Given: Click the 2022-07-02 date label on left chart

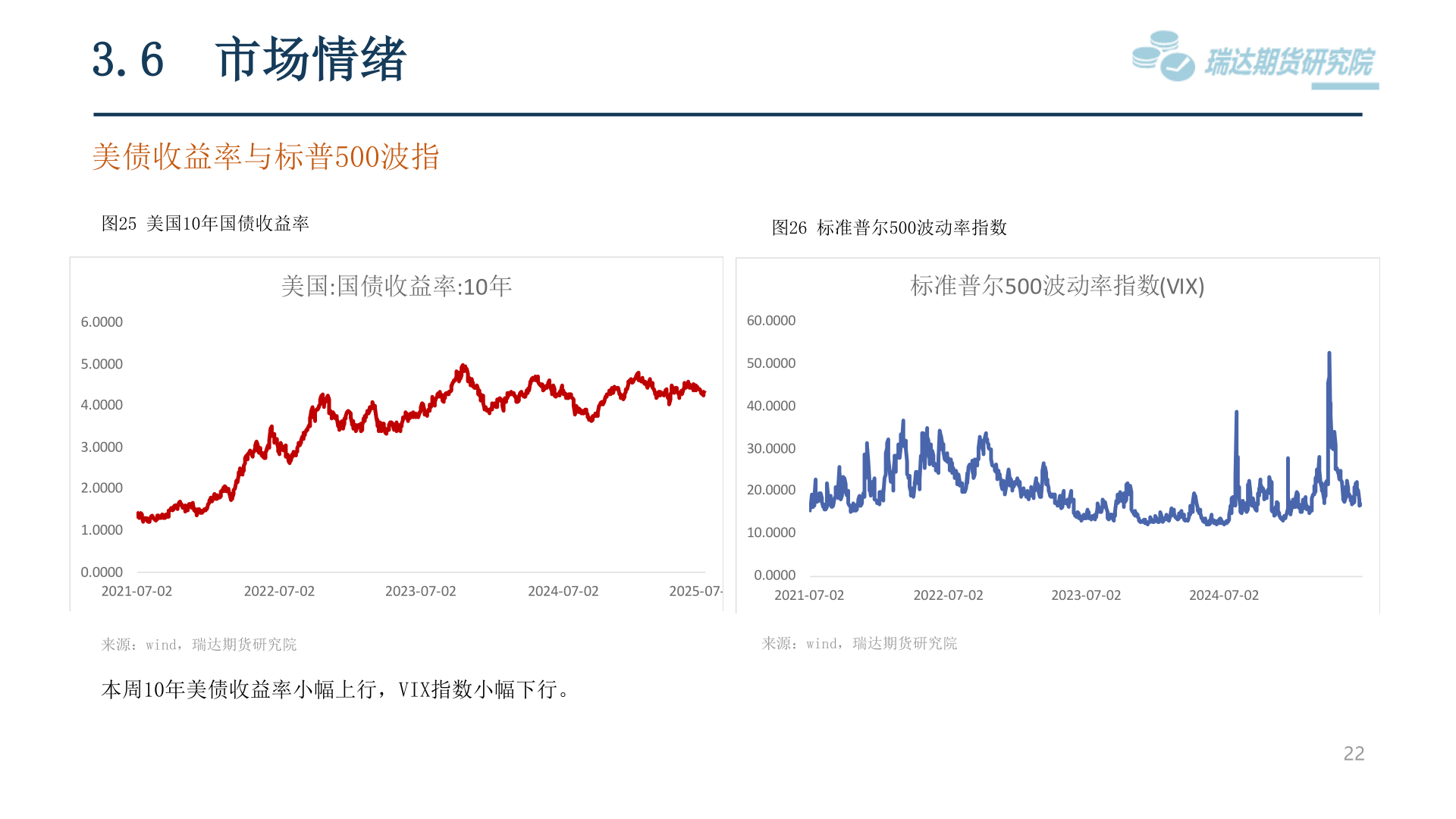Looking at the screenshot, I should 279,591.
